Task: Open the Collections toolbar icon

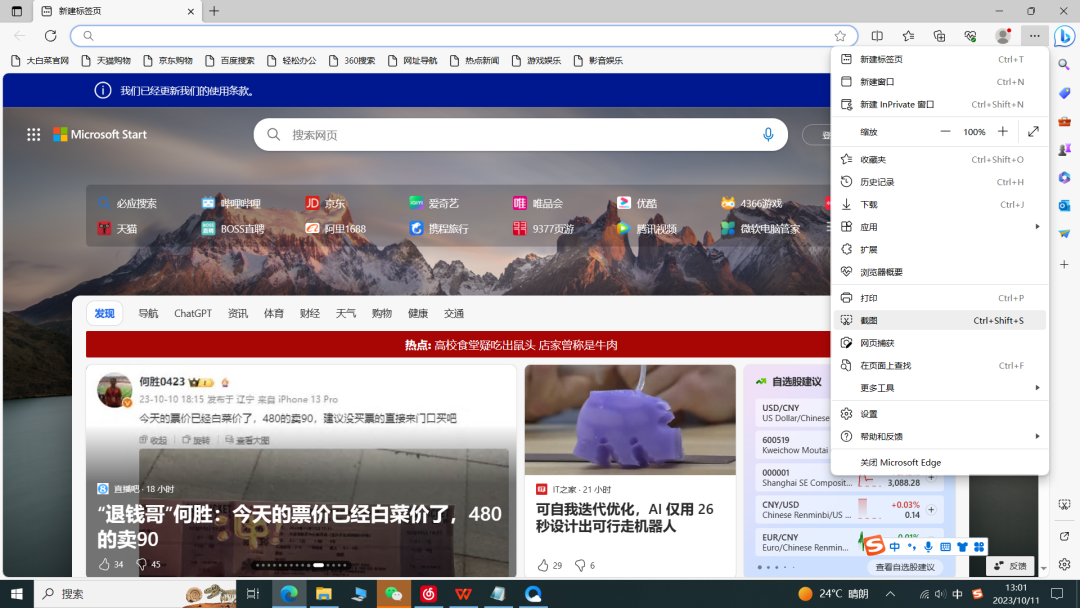Action: (x=939, y=36)
